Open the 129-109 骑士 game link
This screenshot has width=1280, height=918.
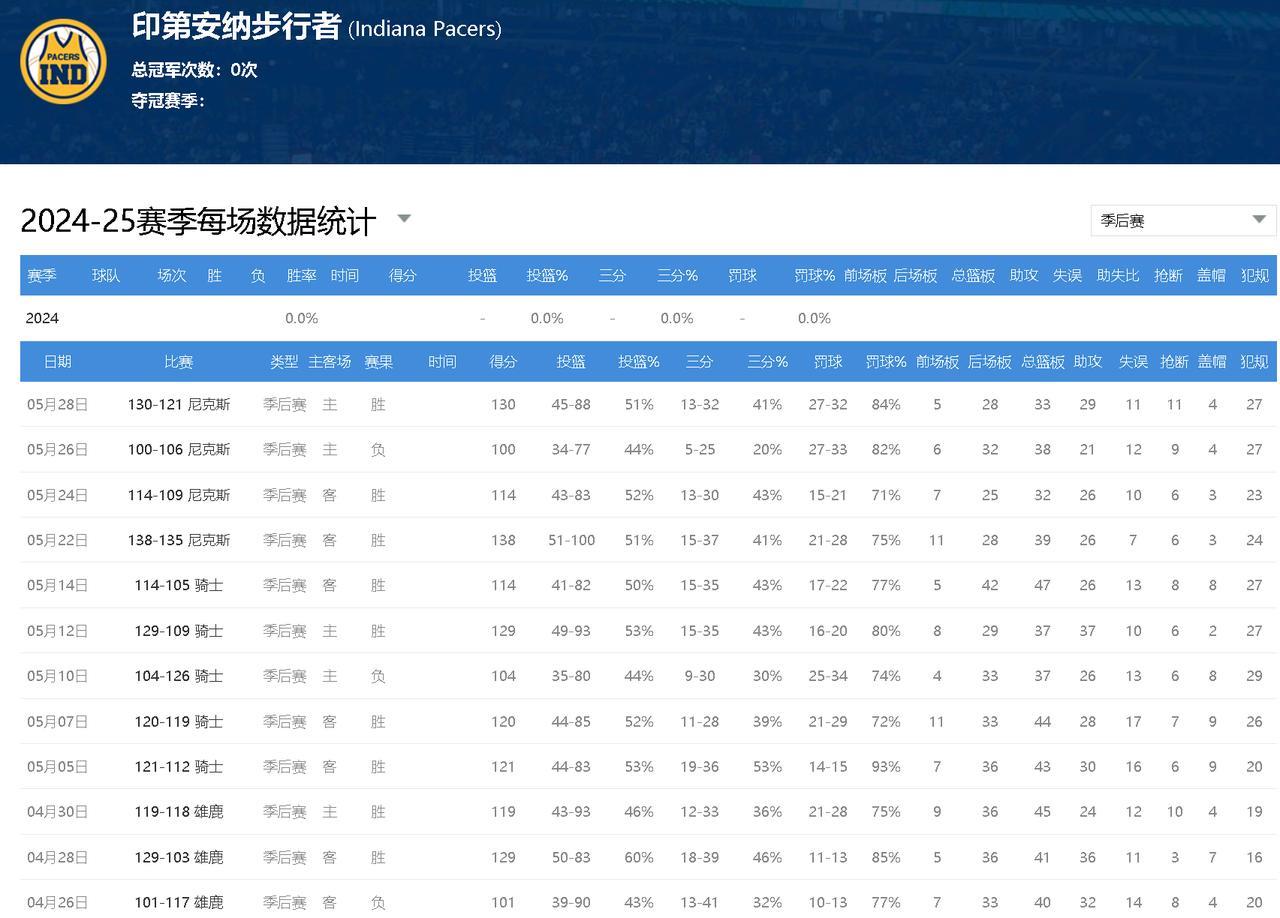click(x=179, y=631)
